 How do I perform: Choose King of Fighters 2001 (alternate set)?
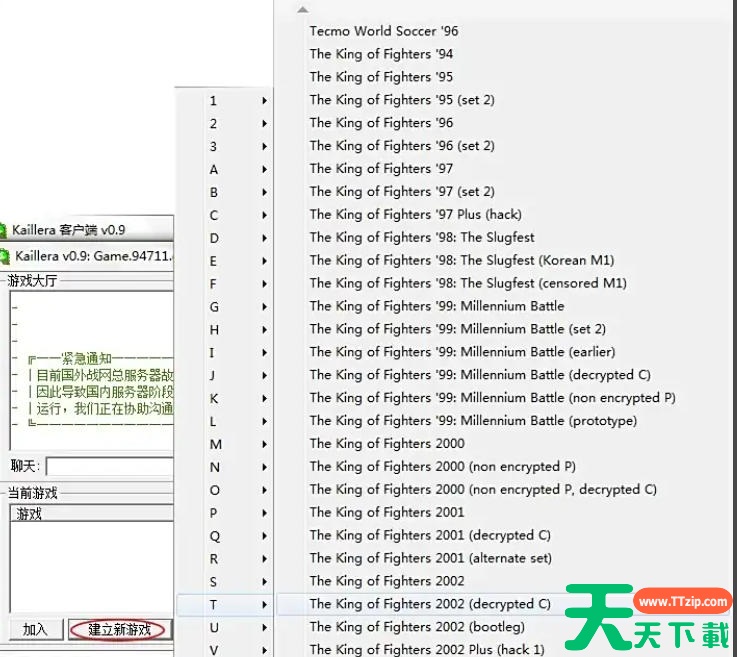pyautogui.click(x=430, y=558)
